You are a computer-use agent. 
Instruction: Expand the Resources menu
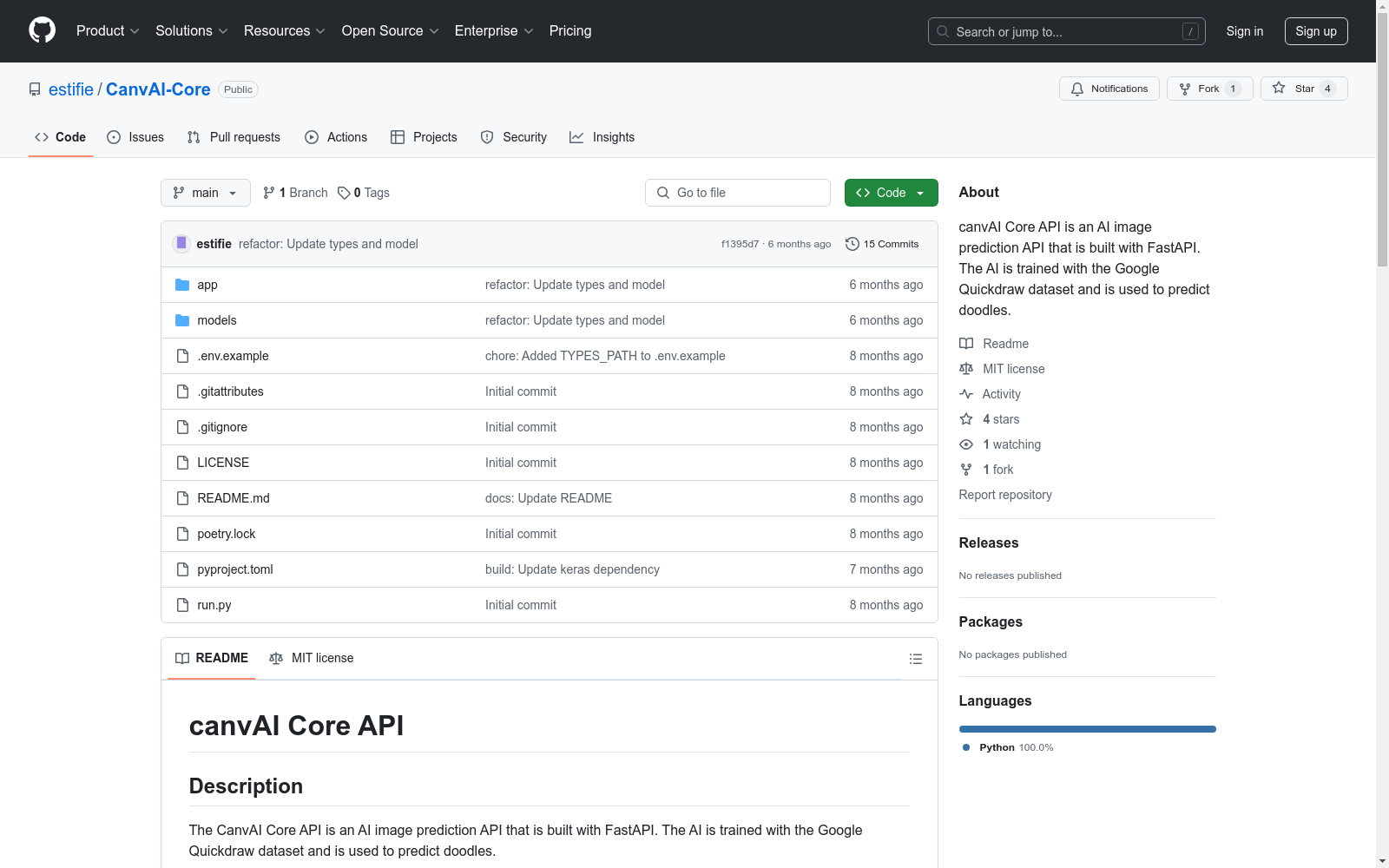(x=285, y=30)
